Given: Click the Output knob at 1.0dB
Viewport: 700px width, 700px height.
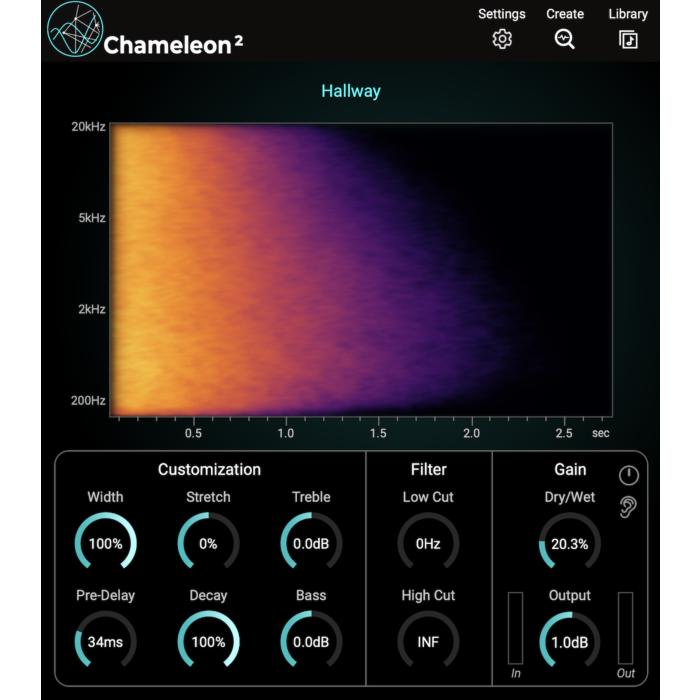Looking at the screenshot, I should coord(570,642).
